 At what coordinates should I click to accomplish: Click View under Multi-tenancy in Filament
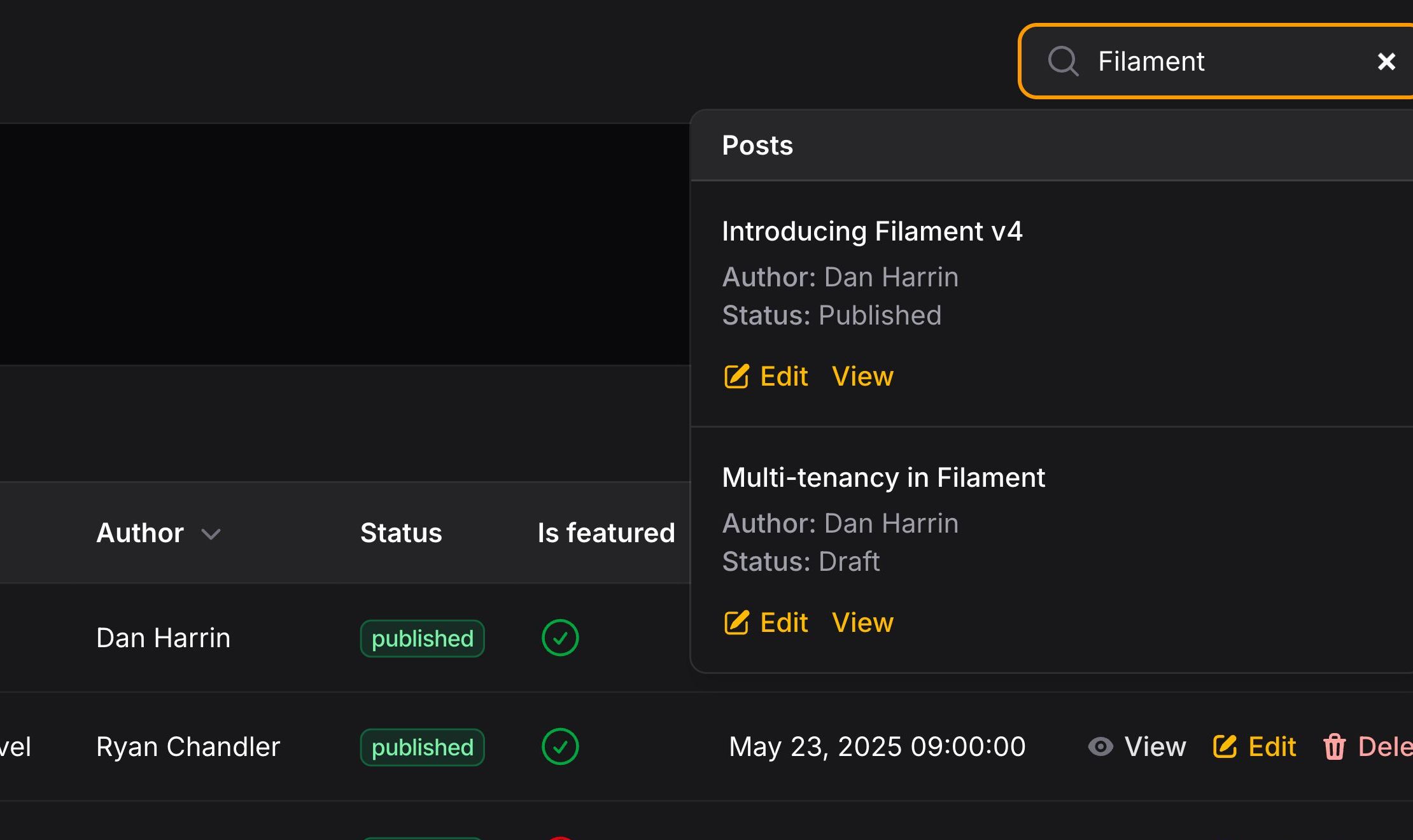click(x=862, y=622)
